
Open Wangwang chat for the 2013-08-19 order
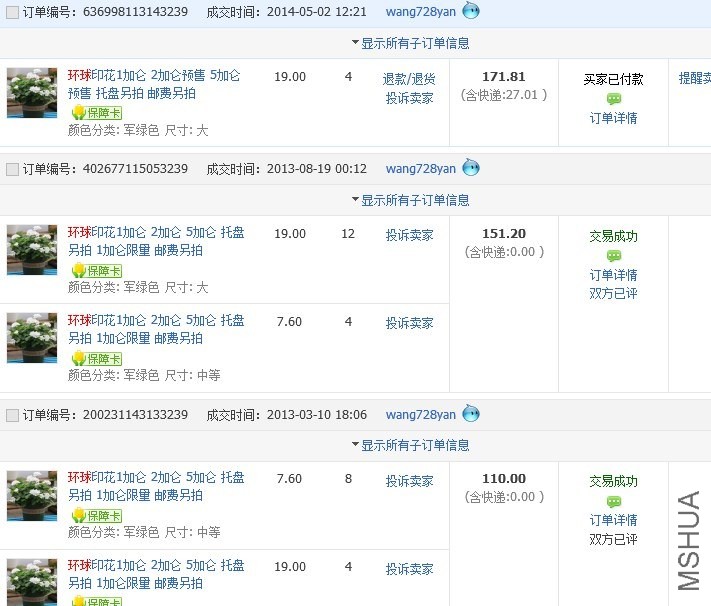471,168
